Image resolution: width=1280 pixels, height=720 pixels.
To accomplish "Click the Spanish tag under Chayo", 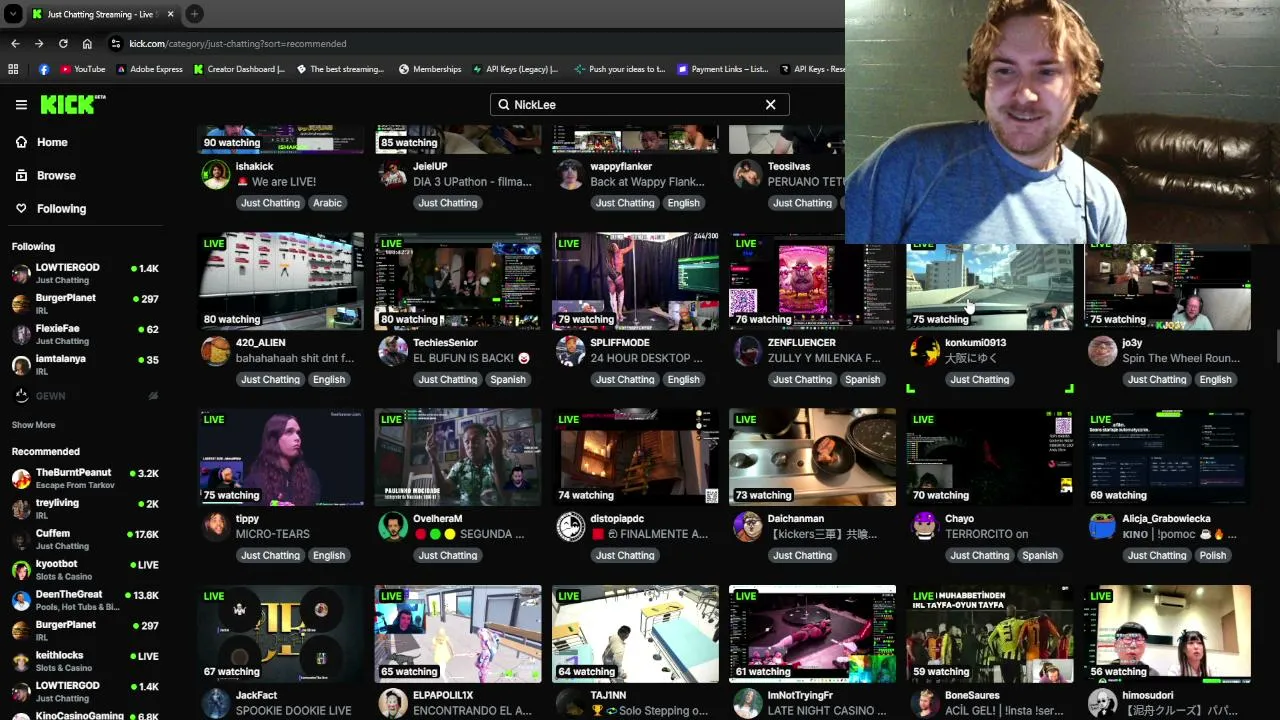I will pyautogui.click(x=1039, y=555).
